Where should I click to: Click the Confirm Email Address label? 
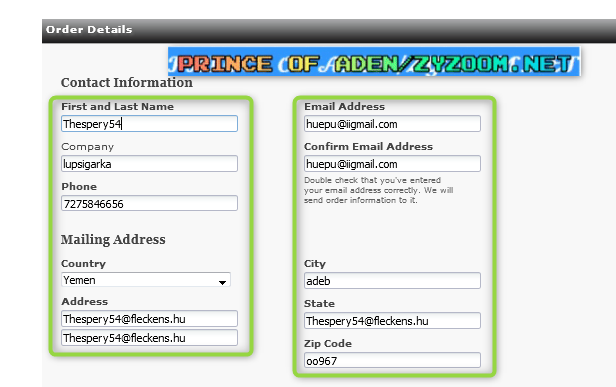pos(368,146)
